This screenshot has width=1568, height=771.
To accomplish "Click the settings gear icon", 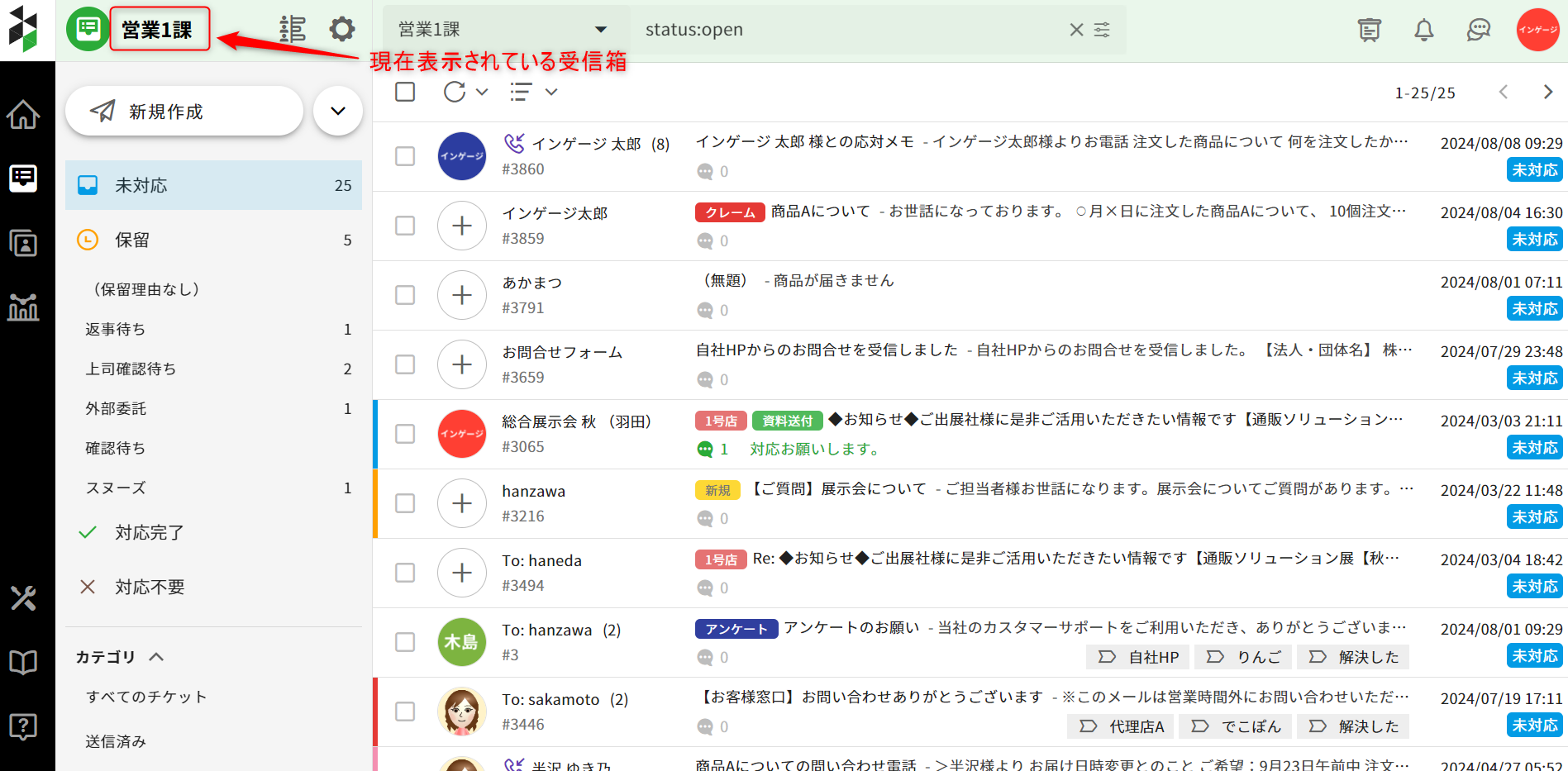I will (341, 30).
